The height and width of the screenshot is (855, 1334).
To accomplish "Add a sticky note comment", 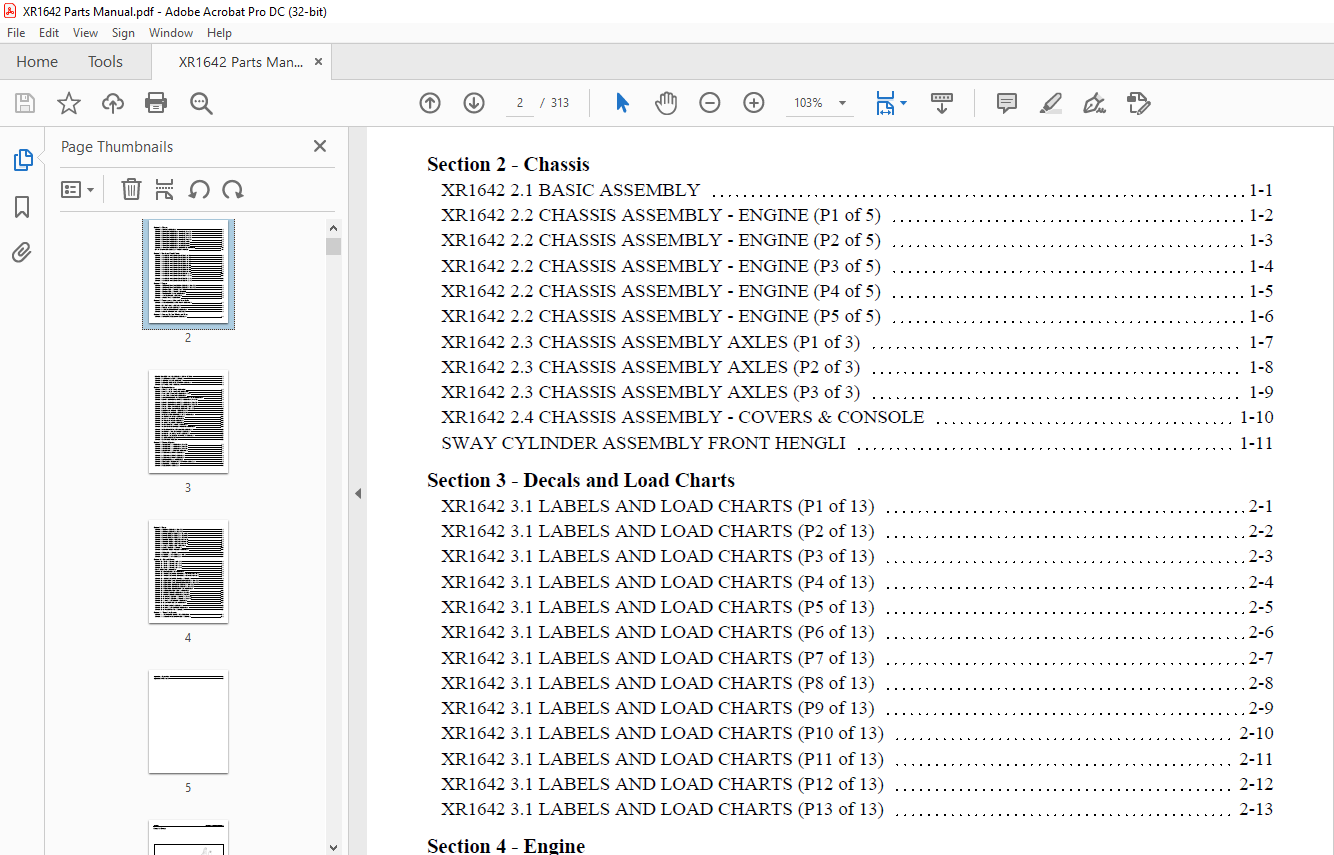I will pyautogui.click(x=1007, y=103).
